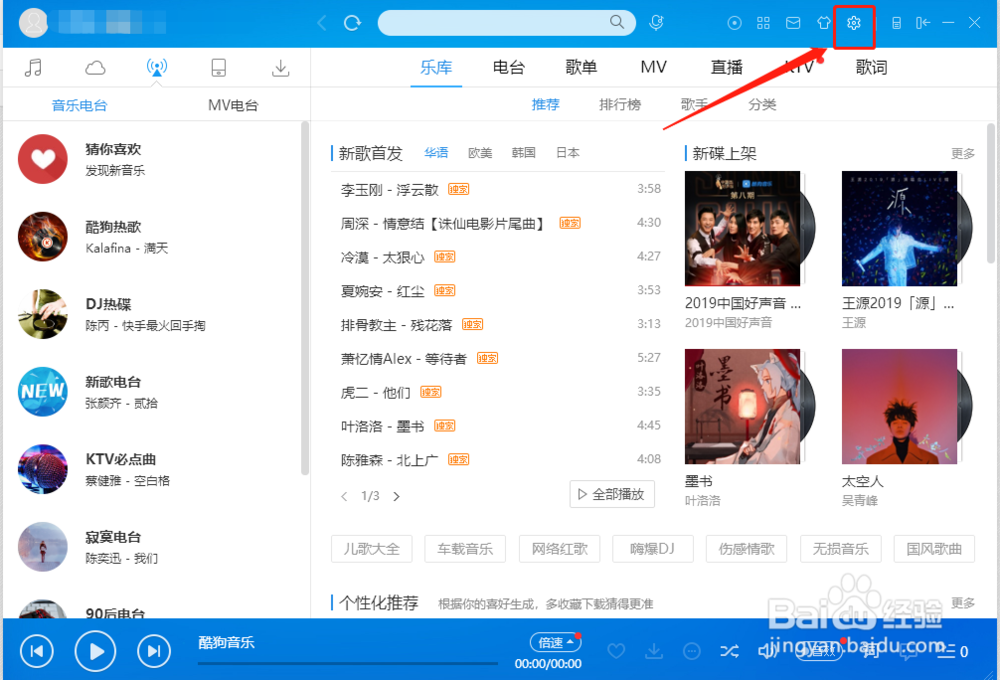Open the cloud music icon
1000x680 pixels.
[95, 68]
